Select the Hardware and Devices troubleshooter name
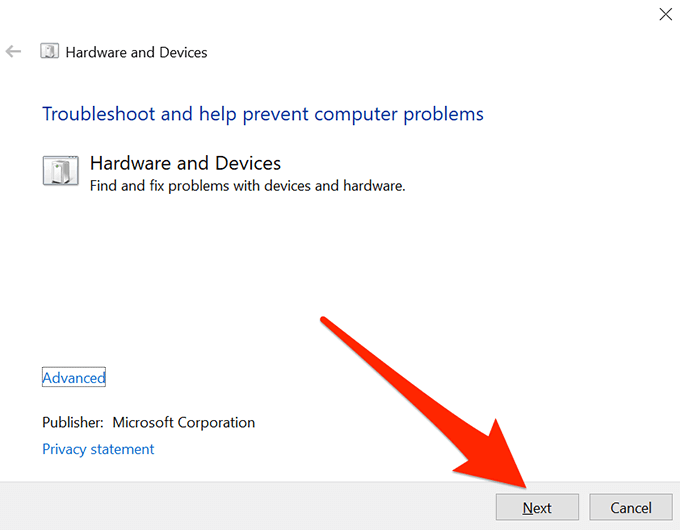 pos(185,163)
